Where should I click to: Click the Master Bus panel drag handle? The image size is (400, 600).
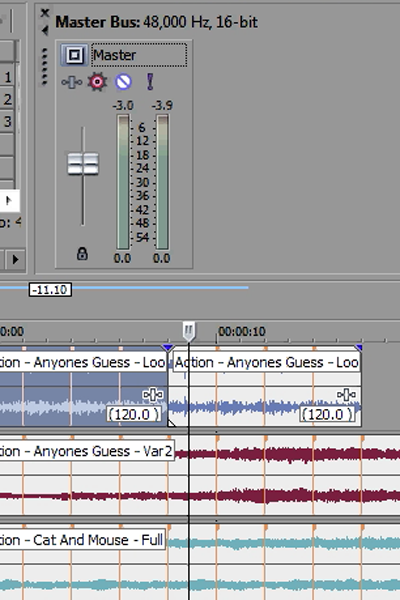(x=45, y=67)
